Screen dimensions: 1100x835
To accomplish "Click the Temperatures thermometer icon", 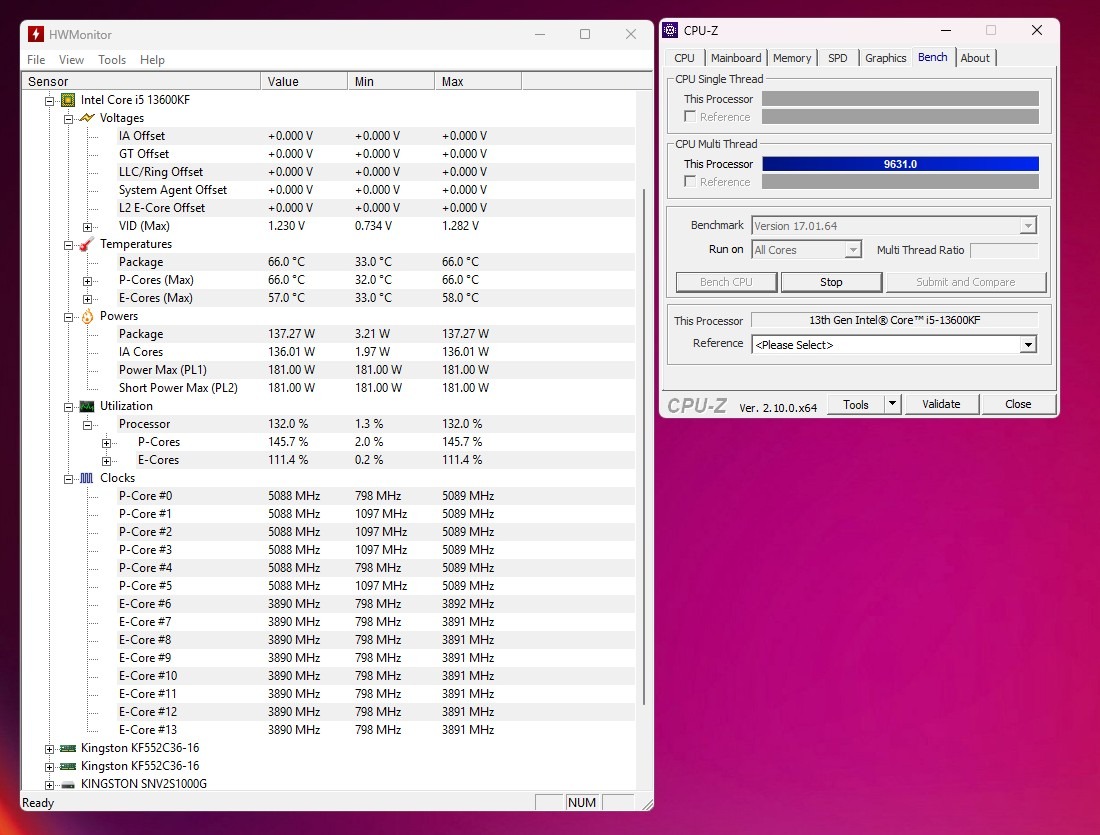I will 87,244.
